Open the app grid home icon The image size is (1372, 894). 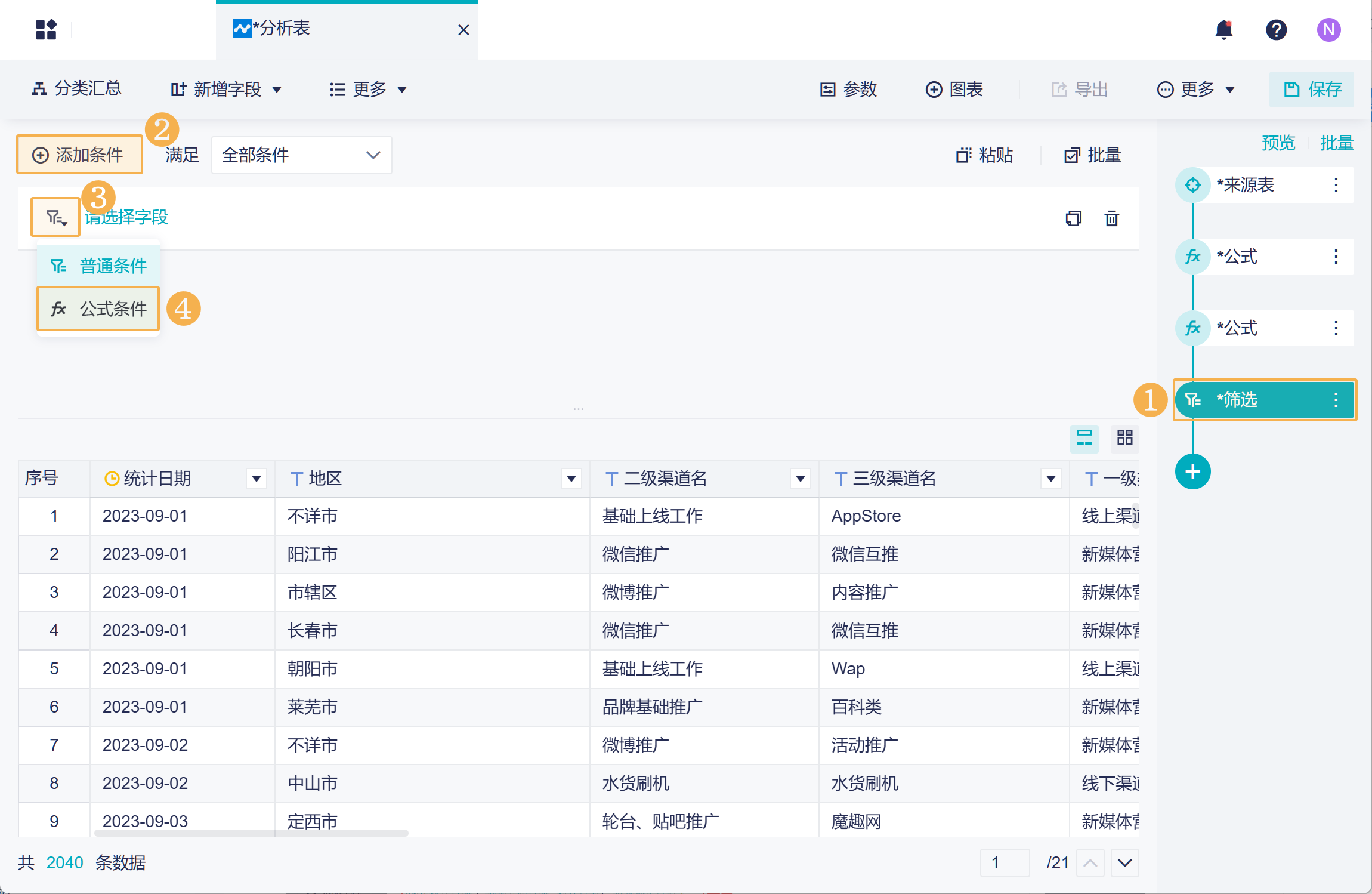pyautogui.click(x=46, y=29)
